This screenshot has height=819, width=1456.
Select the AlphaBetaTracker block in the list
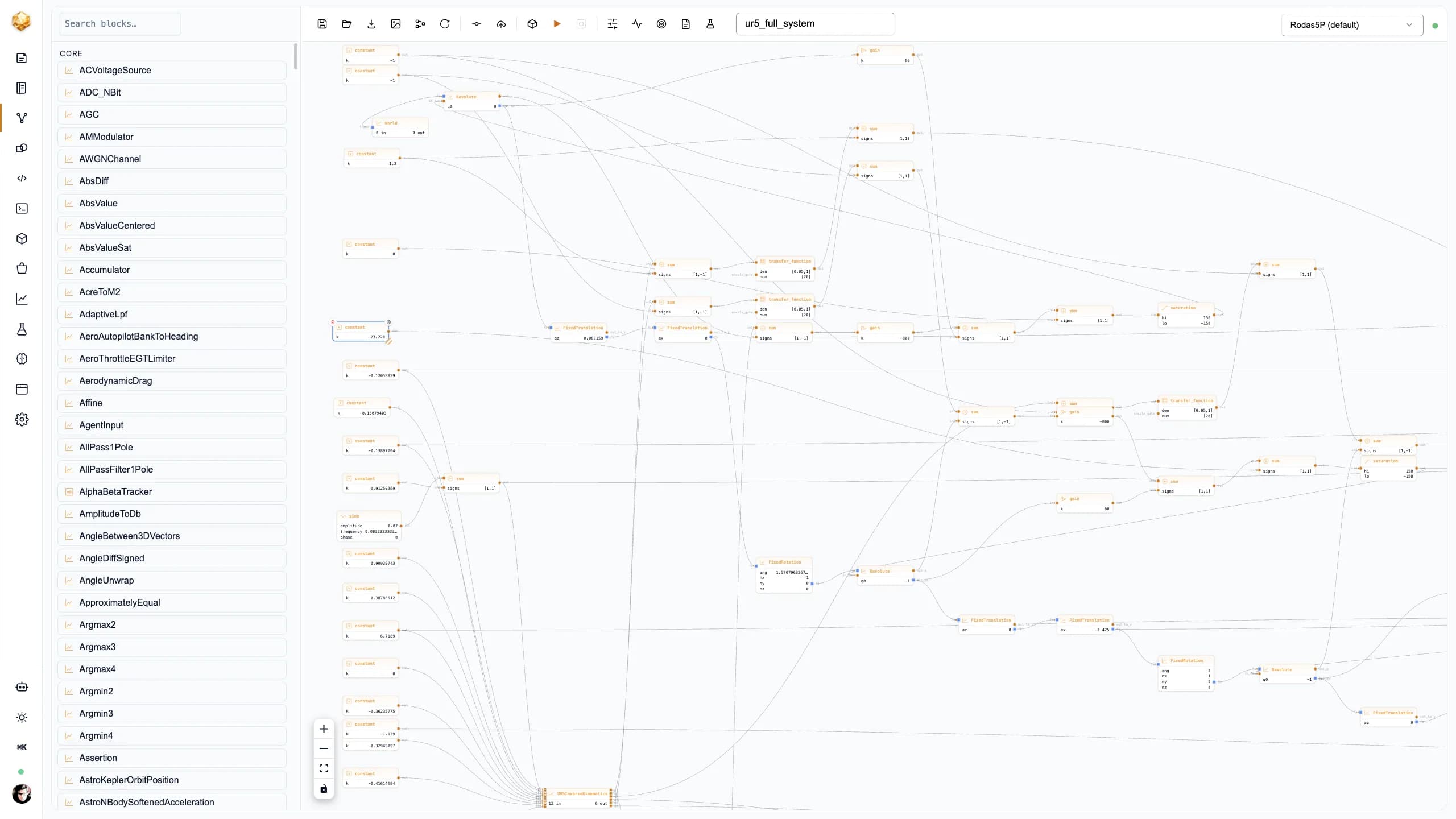(172, 492)
